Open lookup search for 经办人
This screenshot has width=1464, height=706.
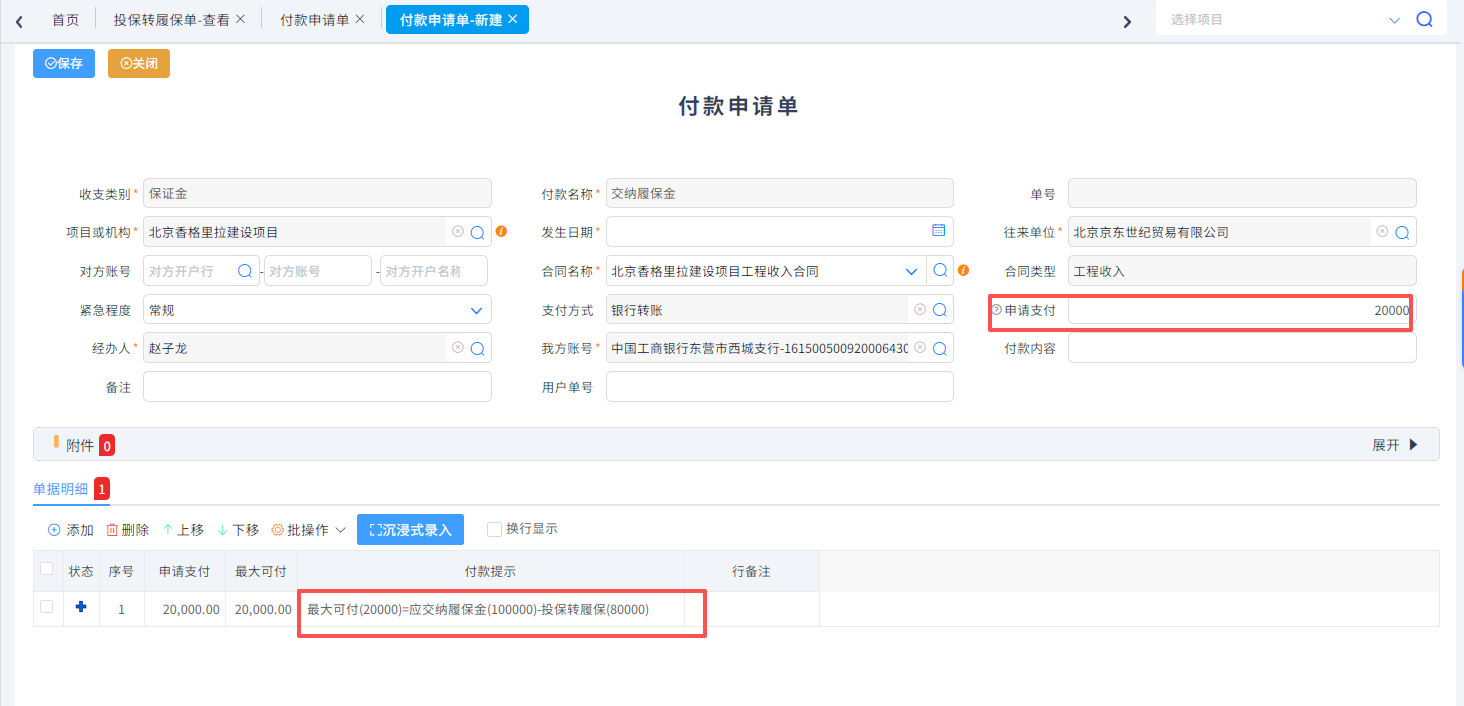[x=477, y=348]
